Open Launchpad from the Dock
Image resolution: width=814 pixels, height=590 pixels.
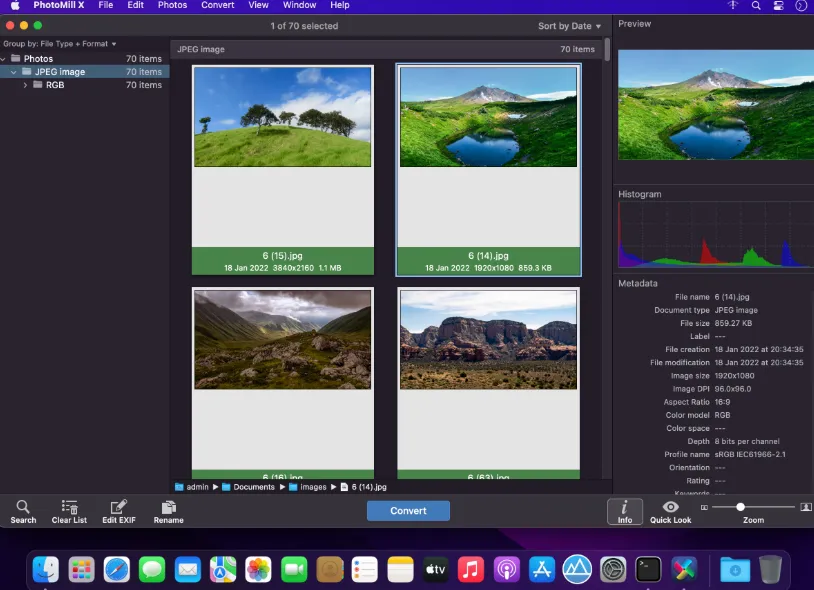point(82,569)
